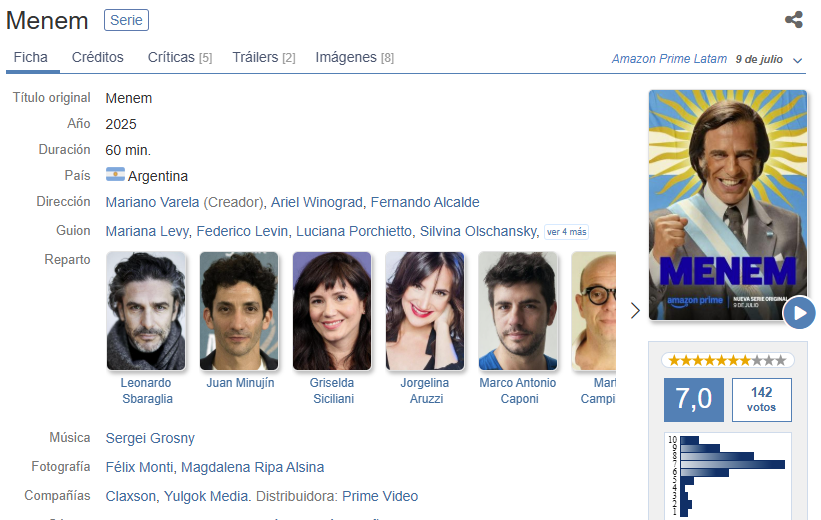
Task: Click the share icon
Action: pyautogui.click(x=794, y=20)
